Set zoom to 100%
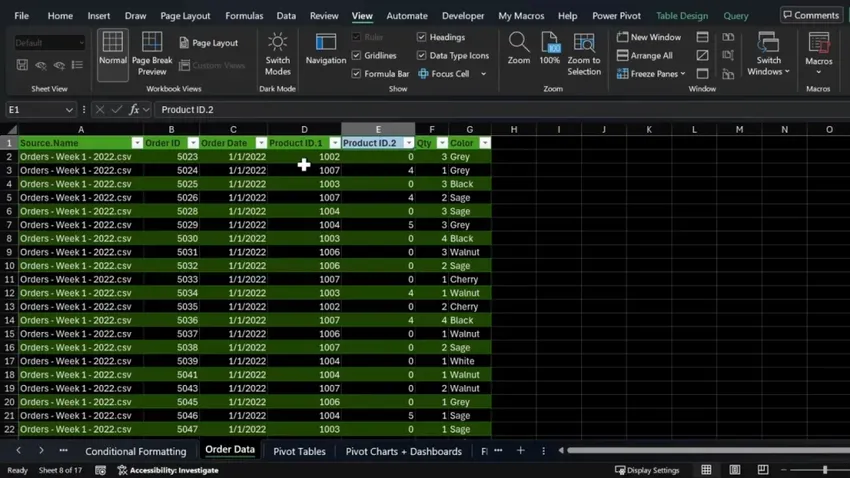 click(549, 49)
